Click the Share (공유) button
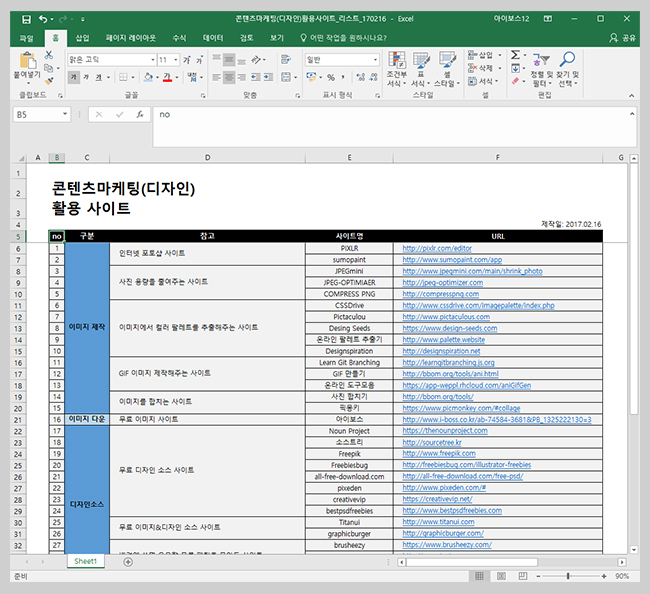This screenshot has width=650, height=594. [x=622, y=38]
